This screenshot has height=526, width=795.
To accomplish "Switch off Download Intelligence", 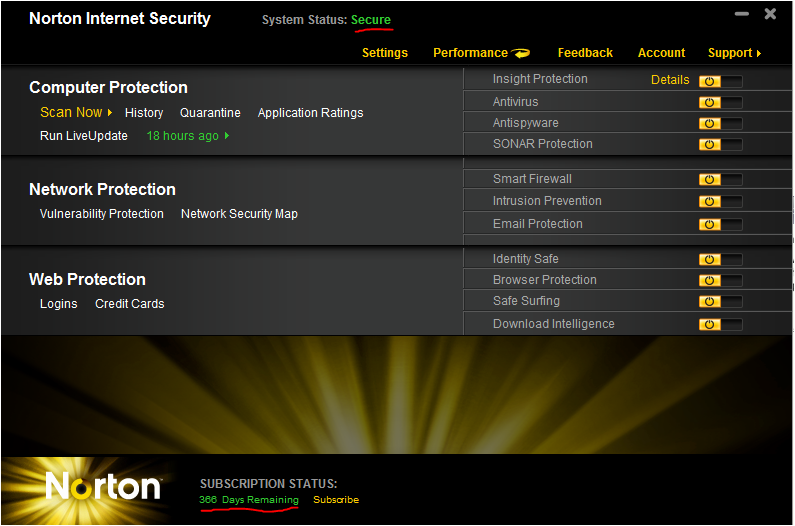I will [720, 324].
